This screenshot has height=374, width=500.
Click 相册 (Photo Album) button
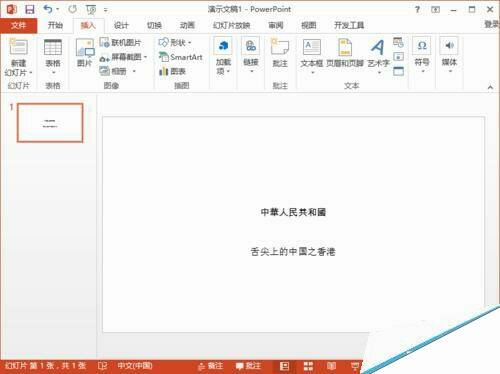point(114,71)
